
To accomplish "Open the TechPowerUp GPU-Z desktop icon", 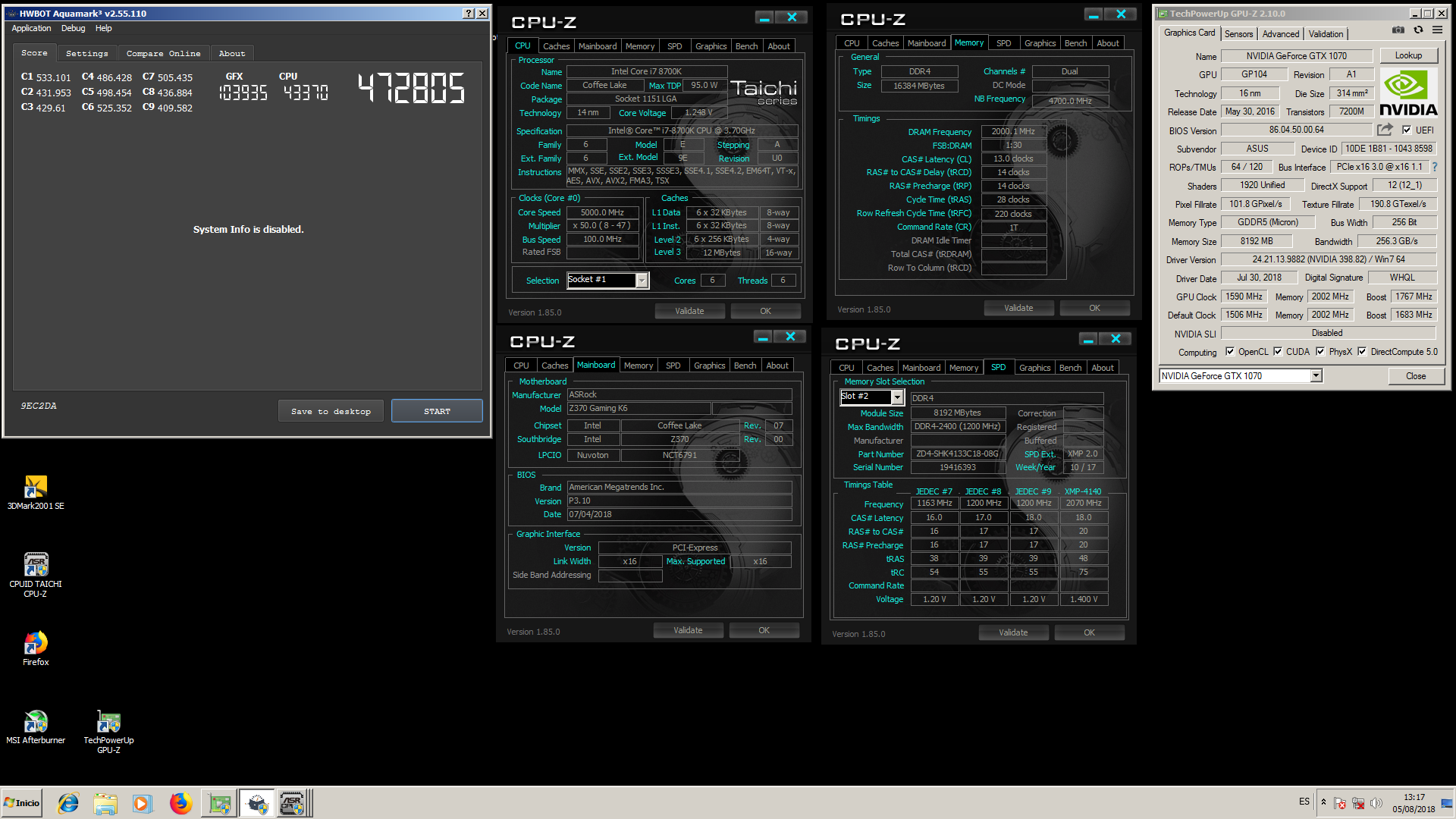I will coord(108,731).
